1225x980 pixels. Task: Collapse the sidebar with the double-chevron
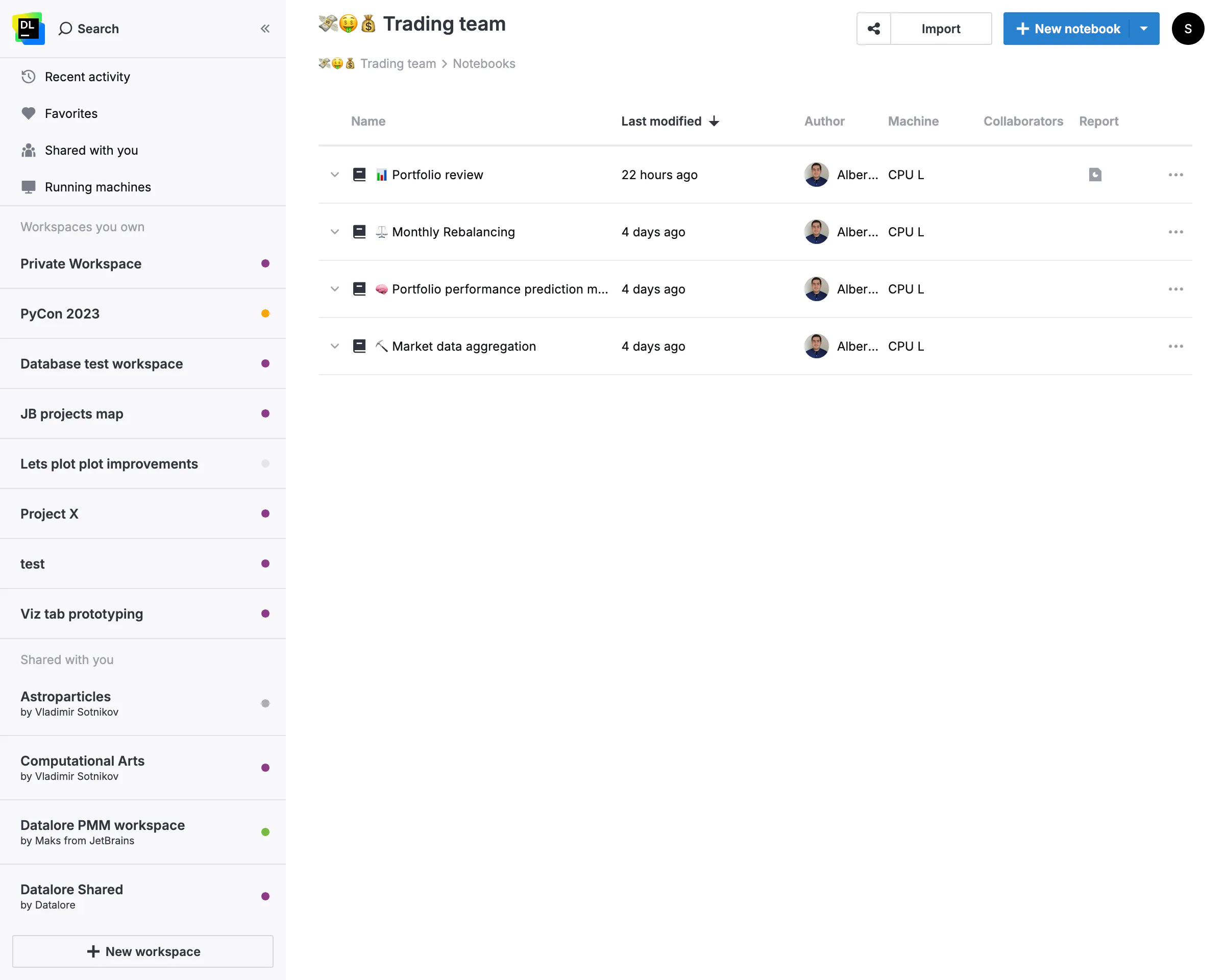click(265, 29)
